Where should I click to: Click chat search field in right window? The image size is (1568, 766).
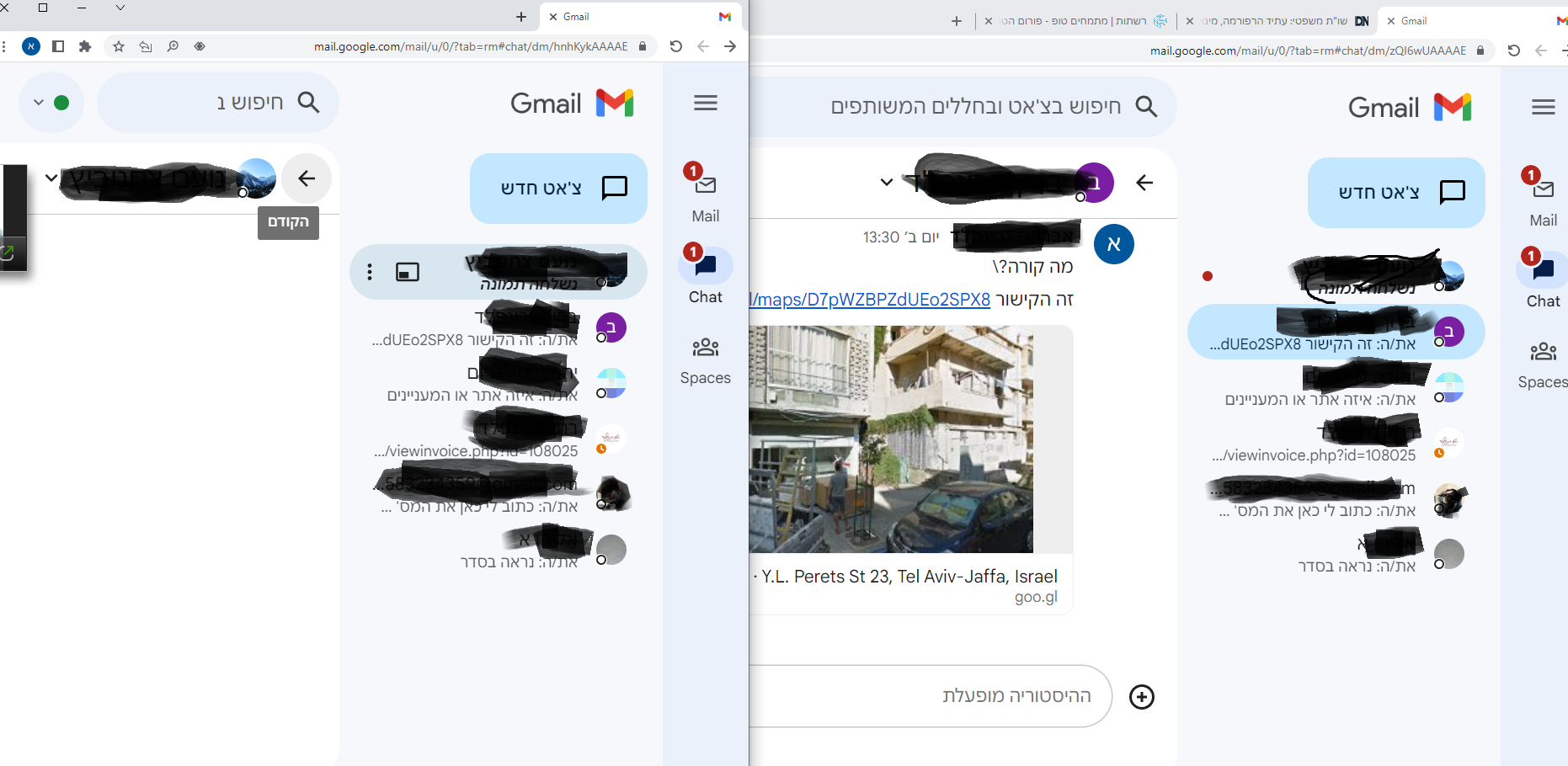point(963,107)
